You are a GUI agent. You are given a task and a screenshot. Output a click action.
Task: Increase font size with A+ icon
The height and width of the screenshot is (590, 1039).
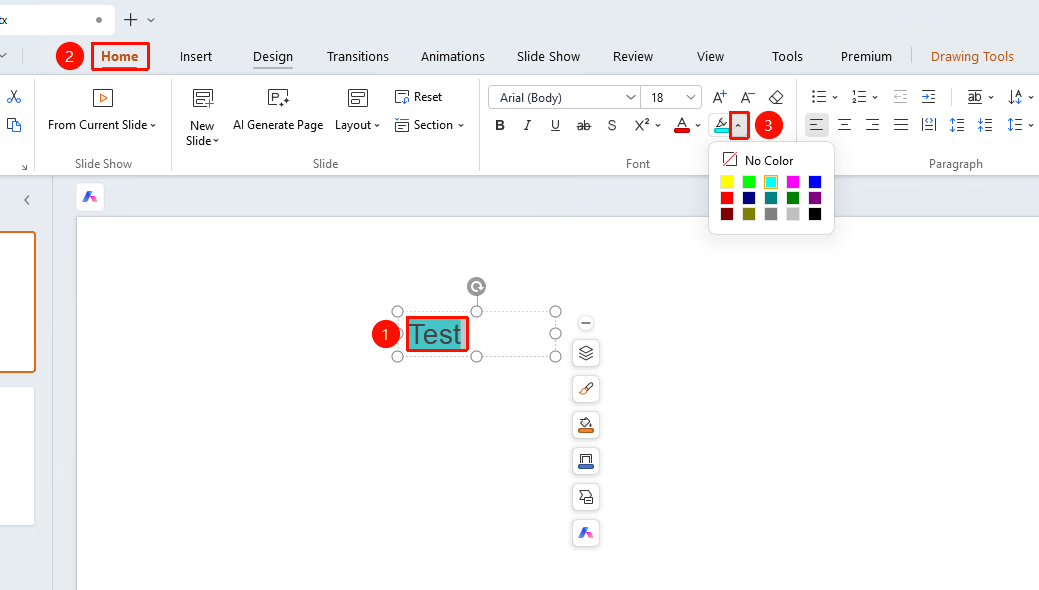(720, 97)
